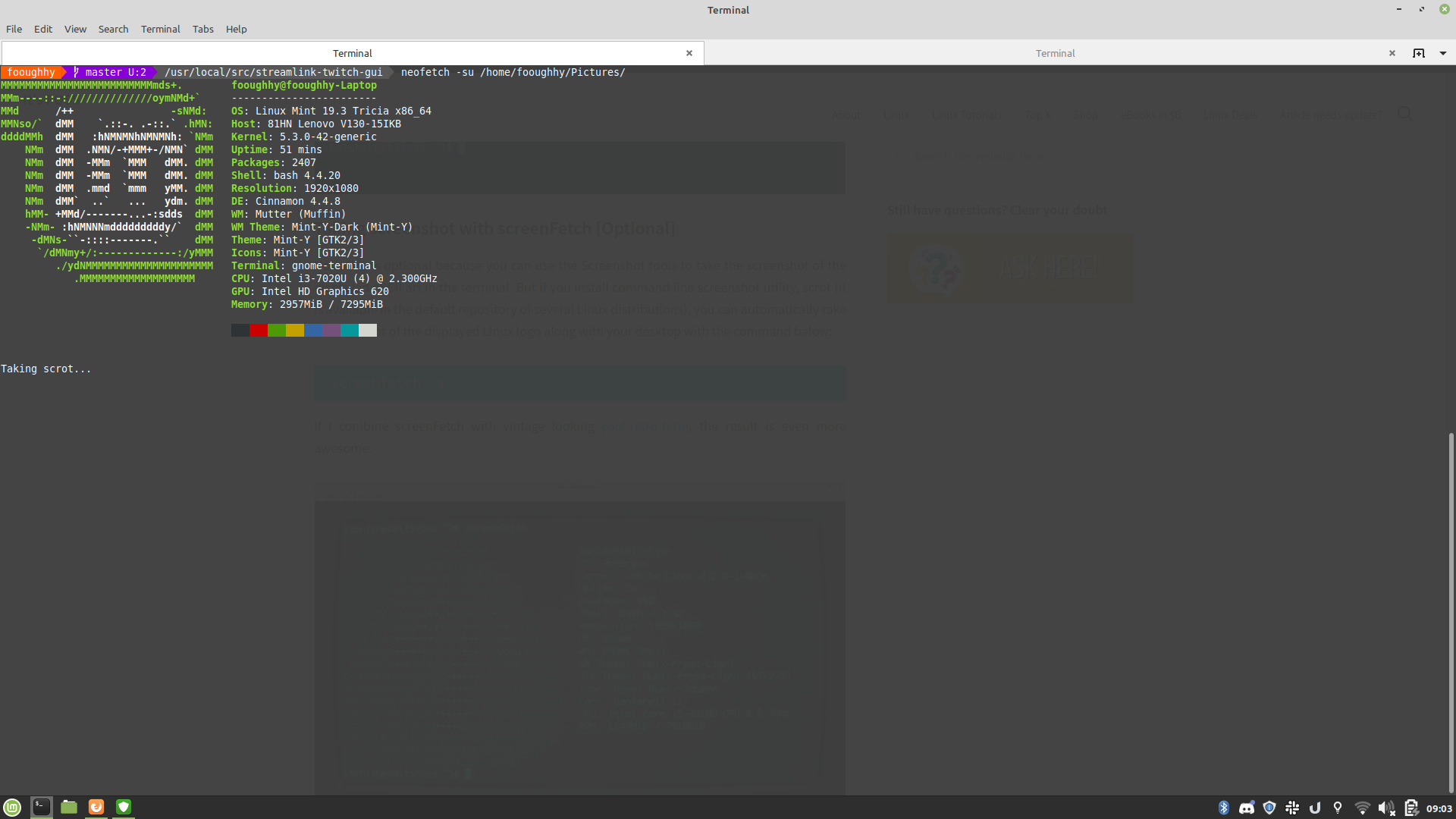
Task: Expand the tab list dropdown arrow
Action: [1443, 53]
